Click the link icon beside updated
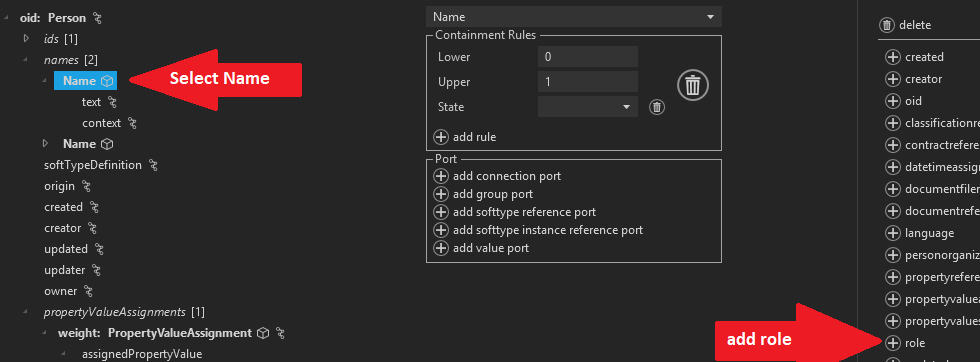The image size is (980, 362). pyautogui.click(x=99, y=249)
